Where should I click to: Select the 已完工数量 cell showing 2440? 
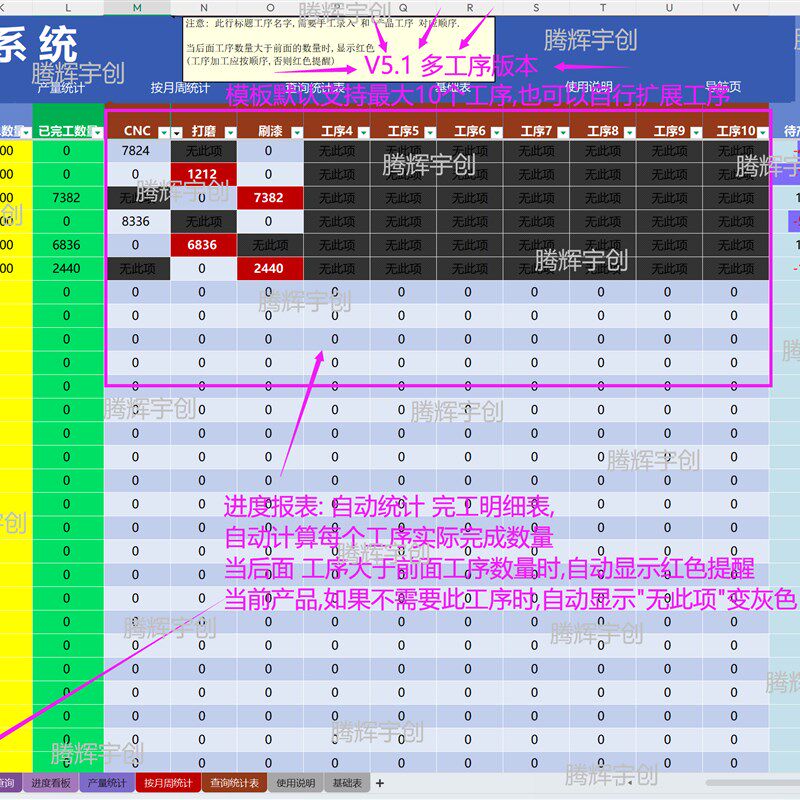pos(68,268)
